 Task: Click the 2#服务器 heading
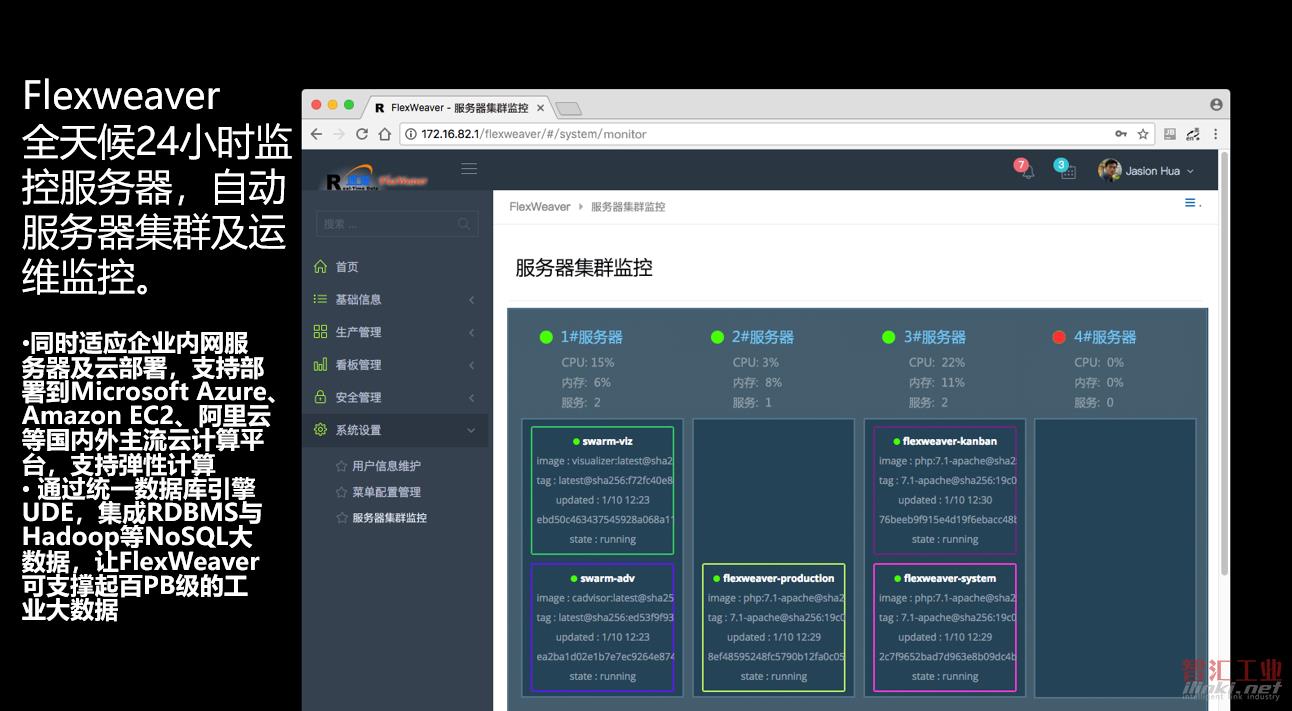coord(763,337)
